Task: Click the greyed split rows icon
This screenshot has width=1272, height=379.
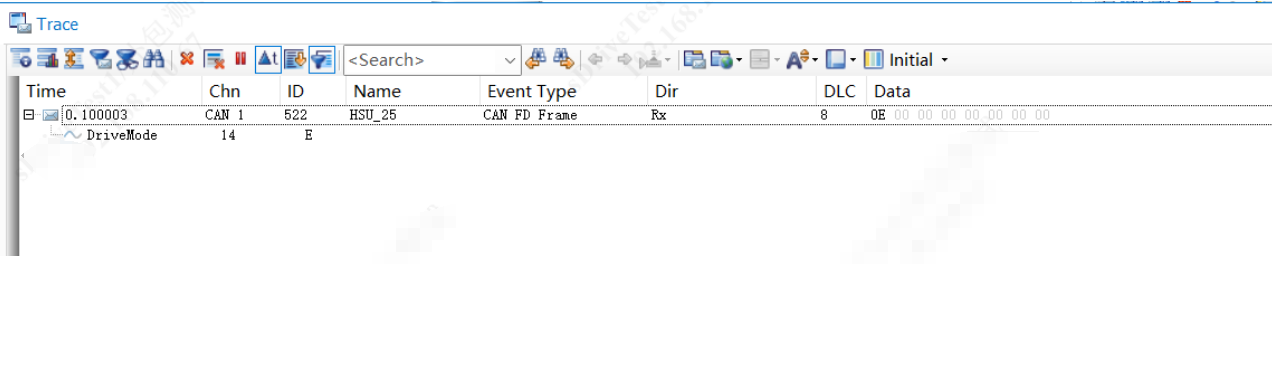Action: [760, 60]
